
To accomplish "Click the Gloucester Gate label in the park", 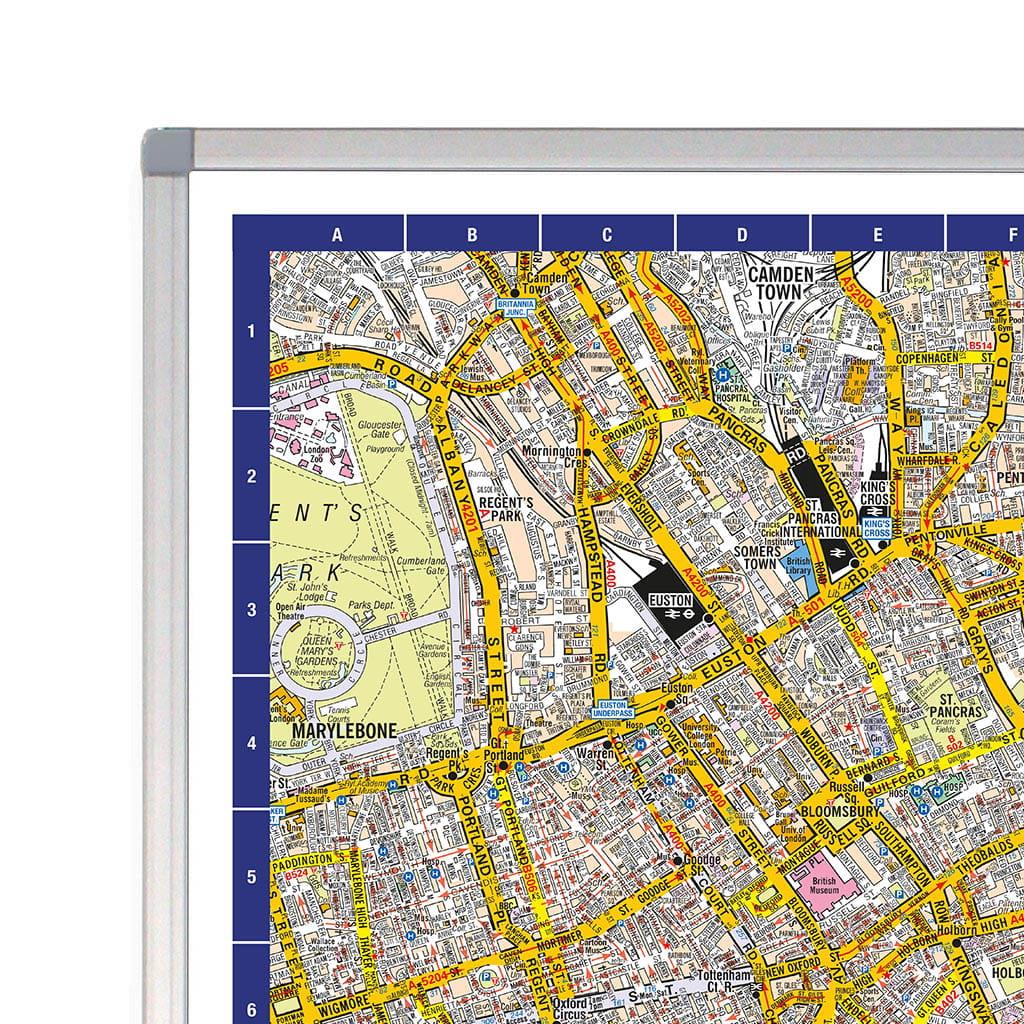I will [x=380, y=429].
